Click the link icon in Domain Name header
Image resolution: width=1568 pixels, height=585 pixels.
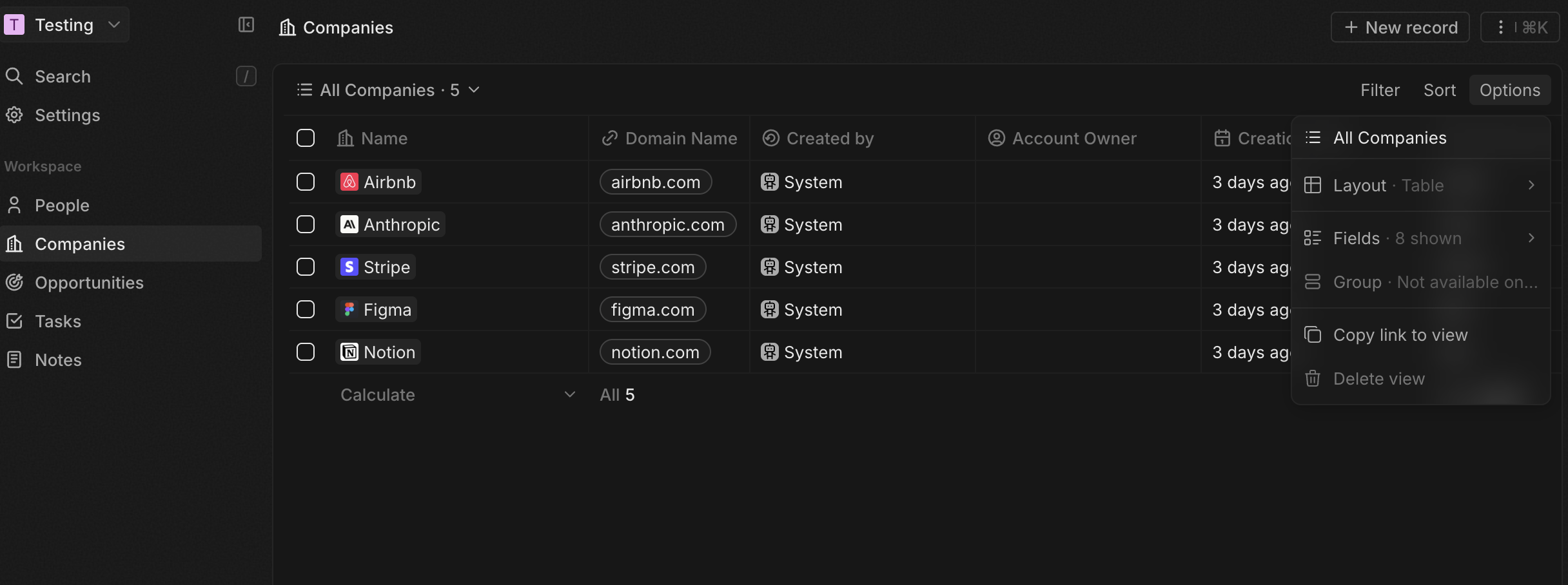tap(609, 138)
